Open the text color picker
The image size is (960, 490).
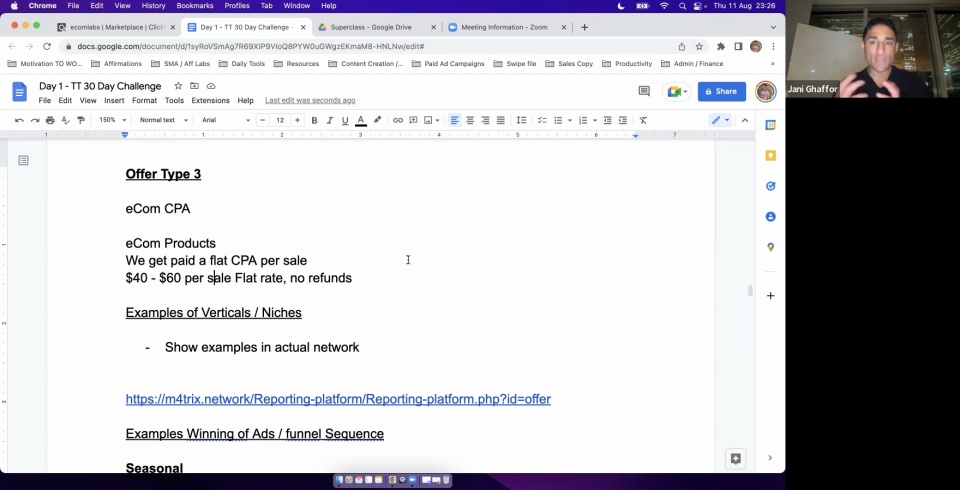(x=361, y=120)
